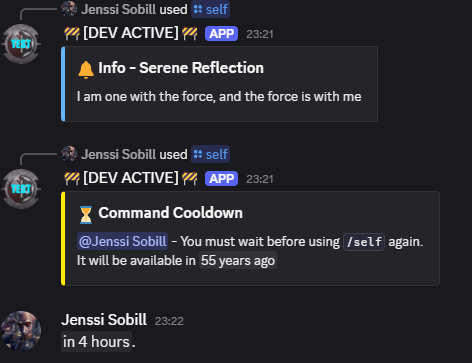Click the first bot avatar labeled TEST

point(21,44)
